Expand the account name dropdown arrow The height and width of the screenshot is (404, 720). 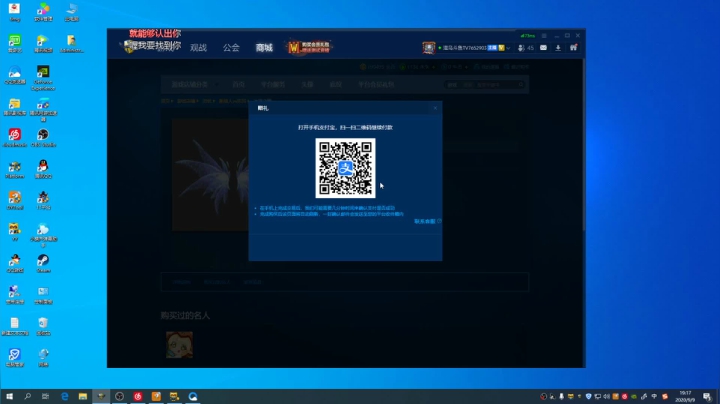click(x=508, y=48)
